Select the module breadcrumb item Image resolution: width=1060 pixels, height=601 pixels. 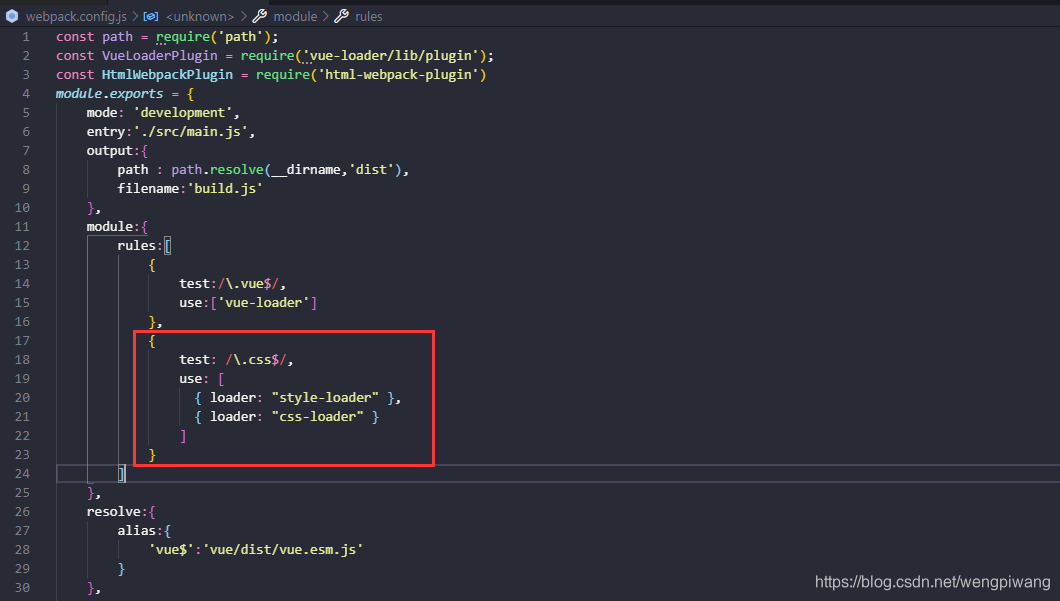295,15
